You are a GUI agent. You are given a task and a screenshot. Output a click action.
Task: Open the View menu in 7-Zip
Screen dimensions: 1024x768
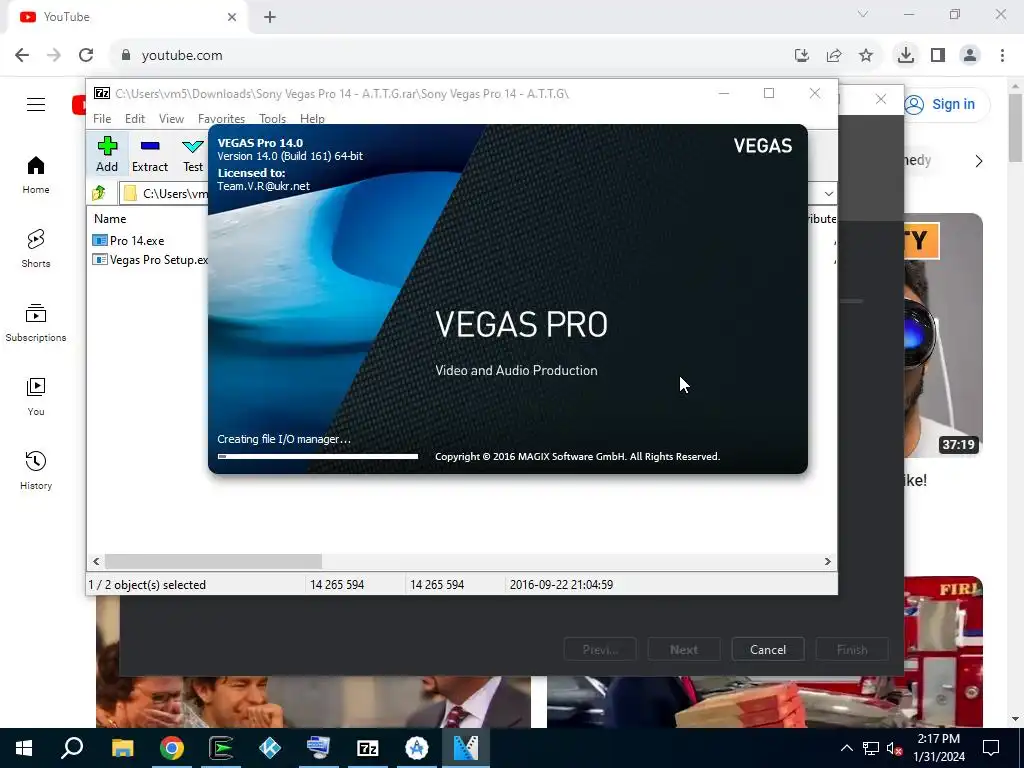pyautogui.click(x=171, y=118)
